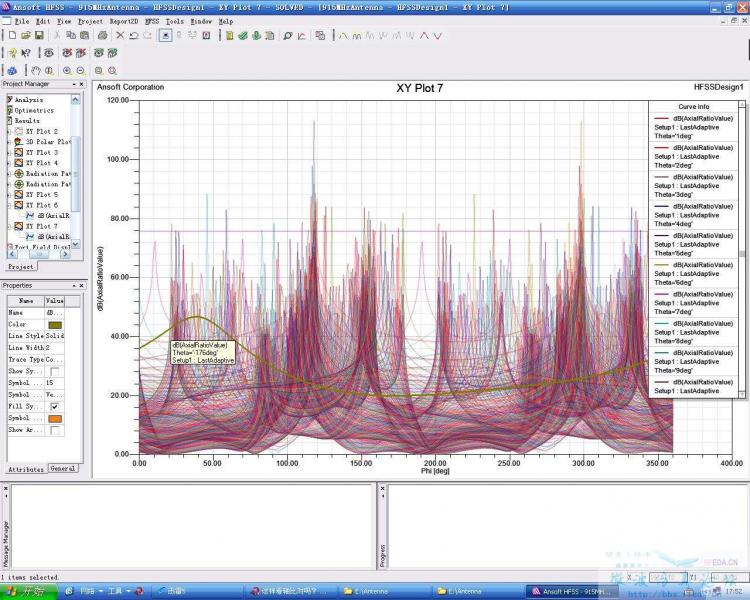The width and height of the screenshot is (750, 600).
Task: Click the Zoom In magnifier icon
Action: click(x=67, y=70)
